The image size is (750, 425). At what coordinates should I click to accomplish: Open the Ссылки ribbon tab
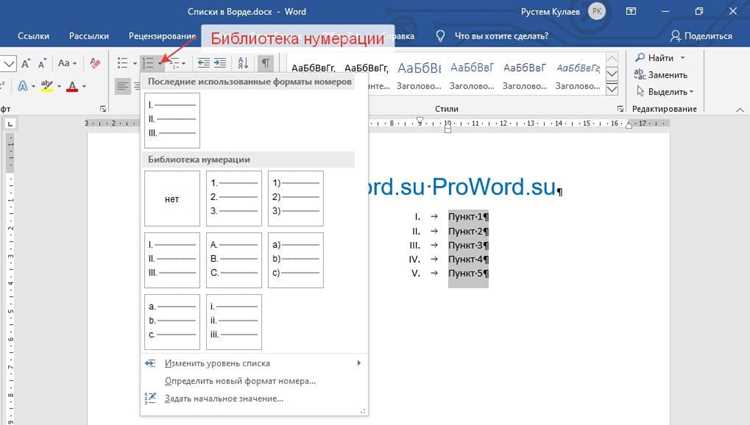coord(33,36)
